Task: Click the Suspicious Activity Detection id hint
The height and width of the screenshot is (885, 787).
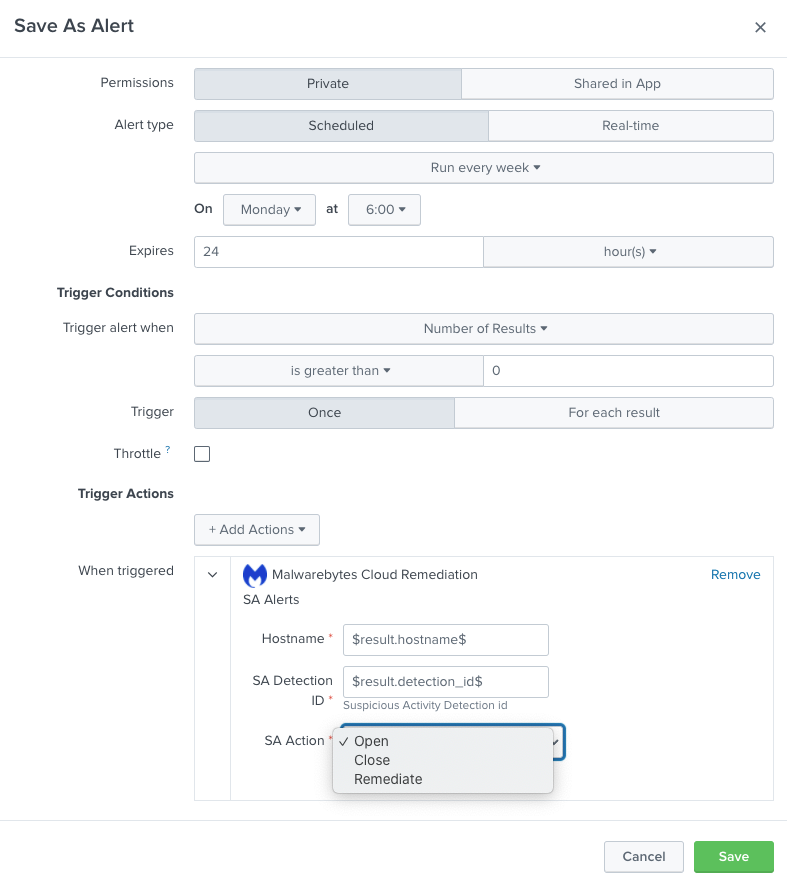Action: (425, 705)
